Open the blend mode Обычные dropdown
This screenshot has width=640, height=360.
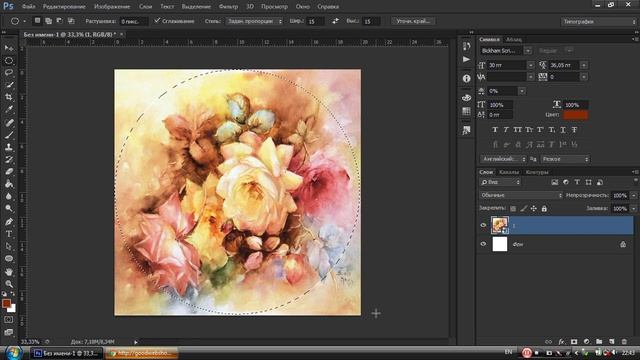521,196
